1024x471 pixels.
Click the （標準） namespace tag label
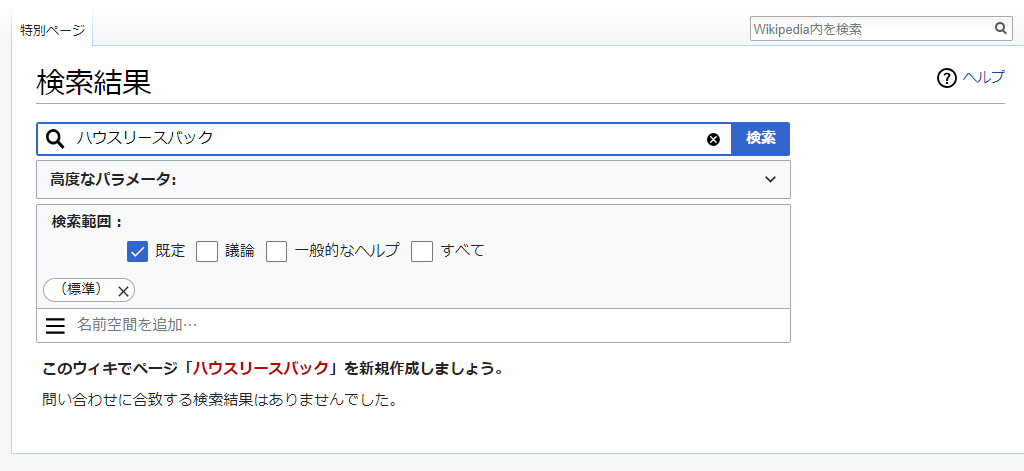click(80, 290)
